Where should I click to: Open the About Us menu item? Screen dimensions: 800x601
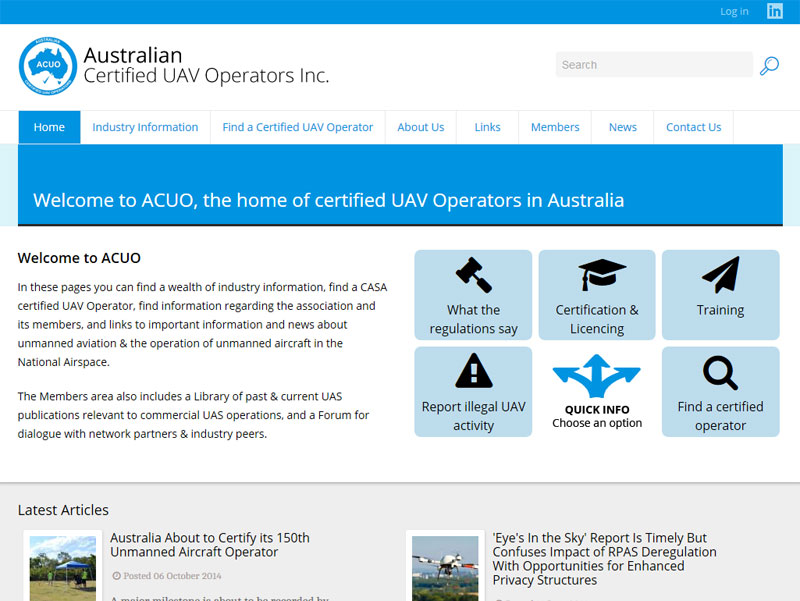tap(420, 127)
